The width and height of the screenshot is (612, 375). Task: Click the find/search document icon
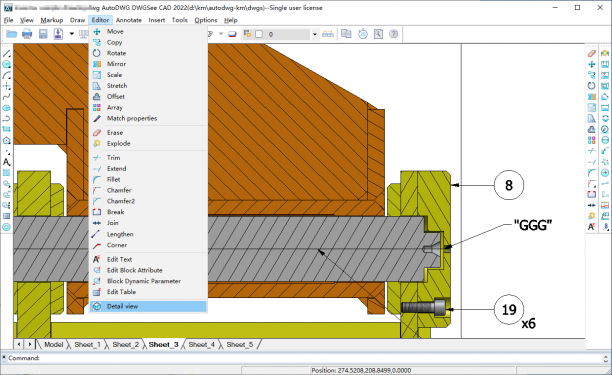(x=378, y=34)
